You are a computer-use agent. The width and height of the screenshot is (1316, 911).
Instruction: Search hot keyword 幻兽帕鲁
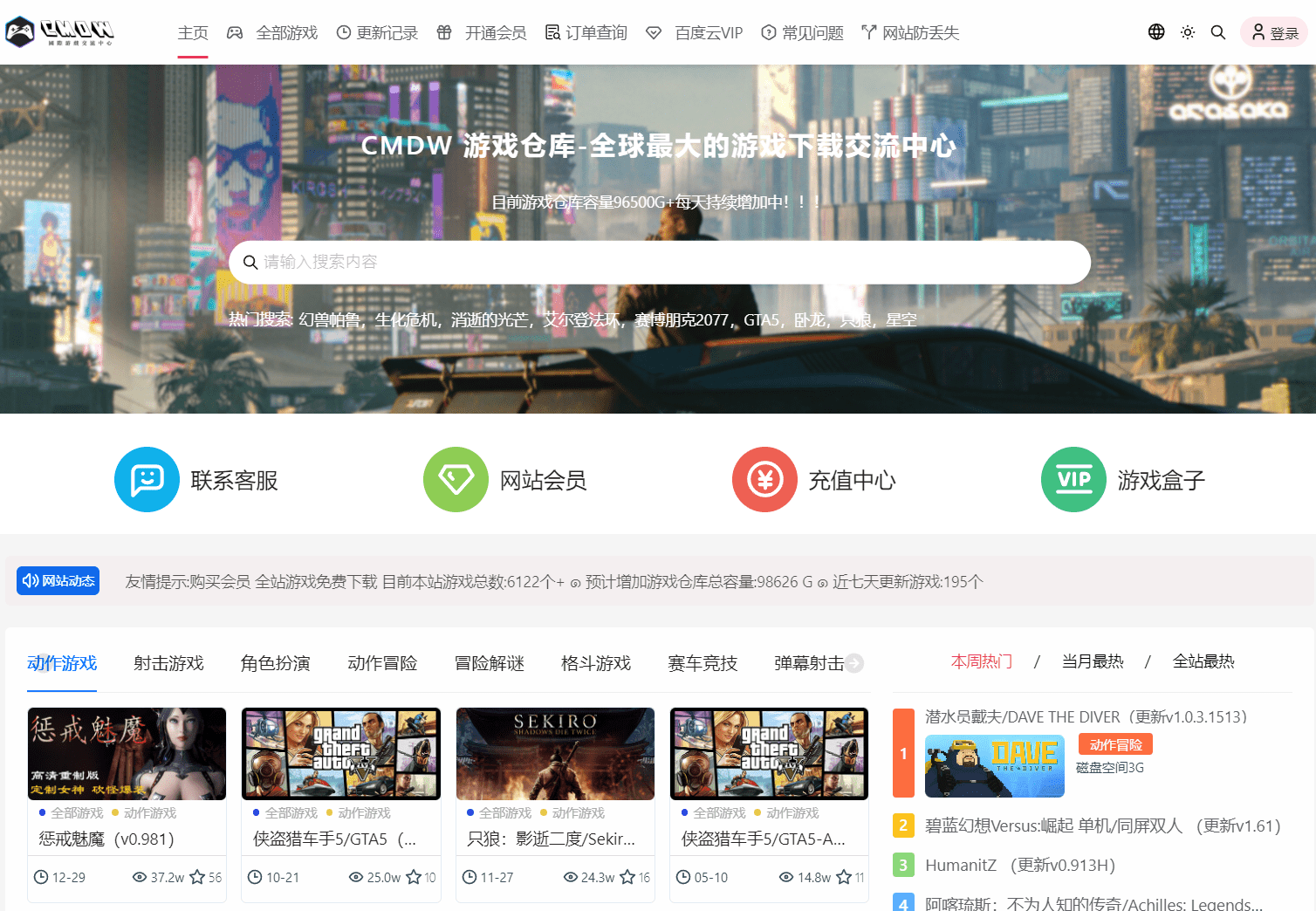pyautogui.click(x=329, y=319)
